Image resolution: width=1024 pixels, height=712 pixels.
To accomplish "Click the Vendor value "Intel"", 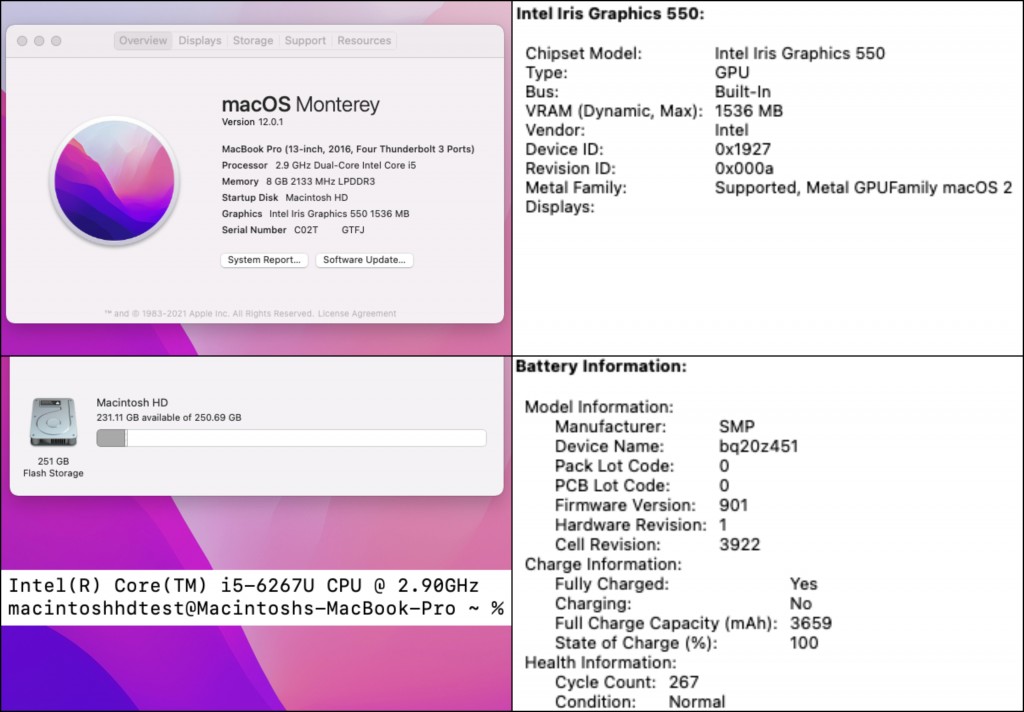I will [x=731, y=130].
